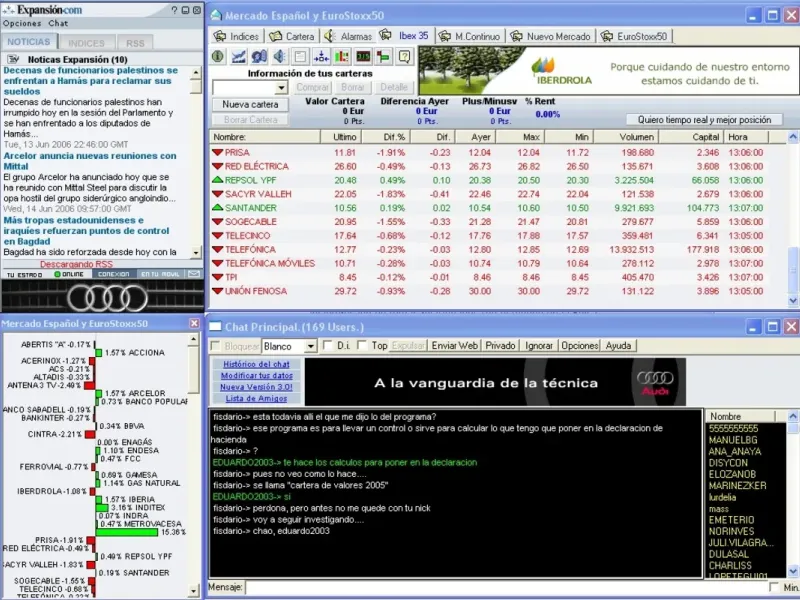Open the Blanco color dropdown in chat
This screenshot has width=800, height=600.
click(x=310, y=346)
